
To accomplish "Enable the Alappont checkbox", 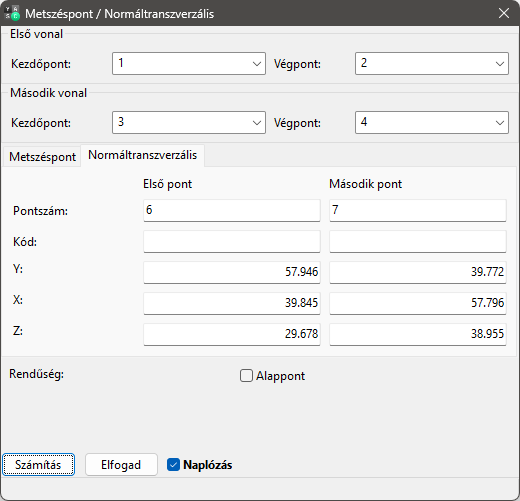I will (x=246, y=376).
